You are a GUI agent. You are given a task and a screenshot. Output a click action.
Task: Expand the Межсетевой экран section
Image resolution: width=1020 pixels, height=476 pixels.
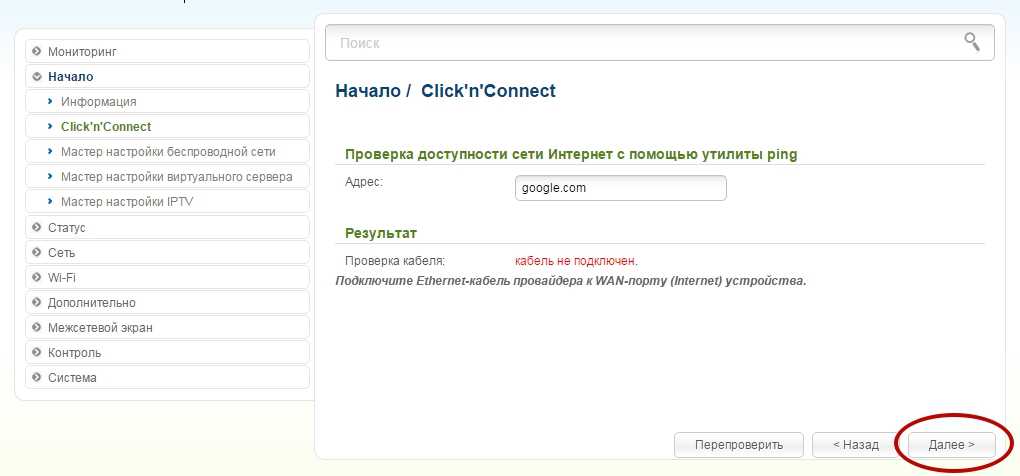[100, 327]
